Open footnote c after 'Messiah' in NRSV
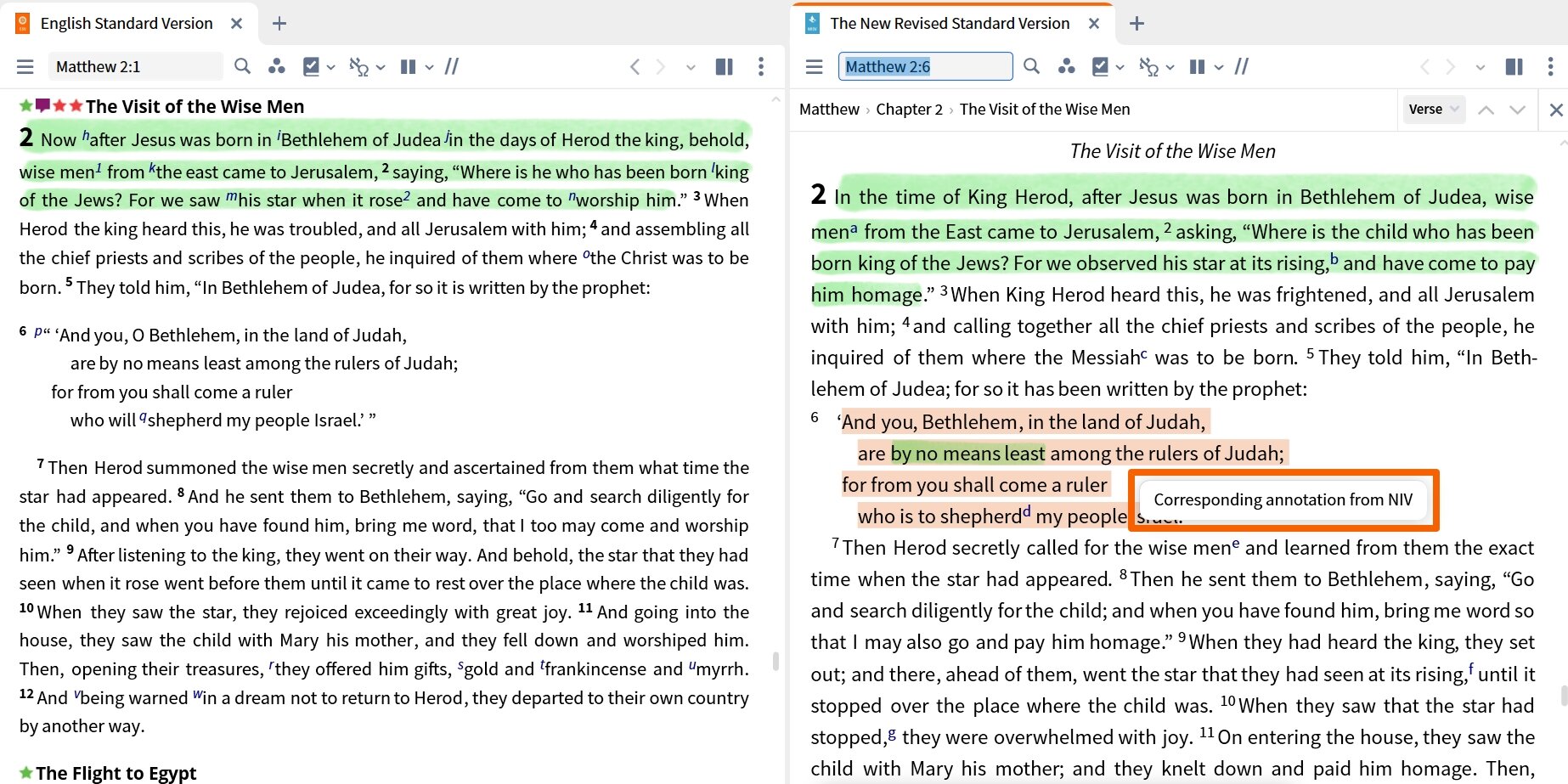1568x784 pixels. click(1143, 354)
